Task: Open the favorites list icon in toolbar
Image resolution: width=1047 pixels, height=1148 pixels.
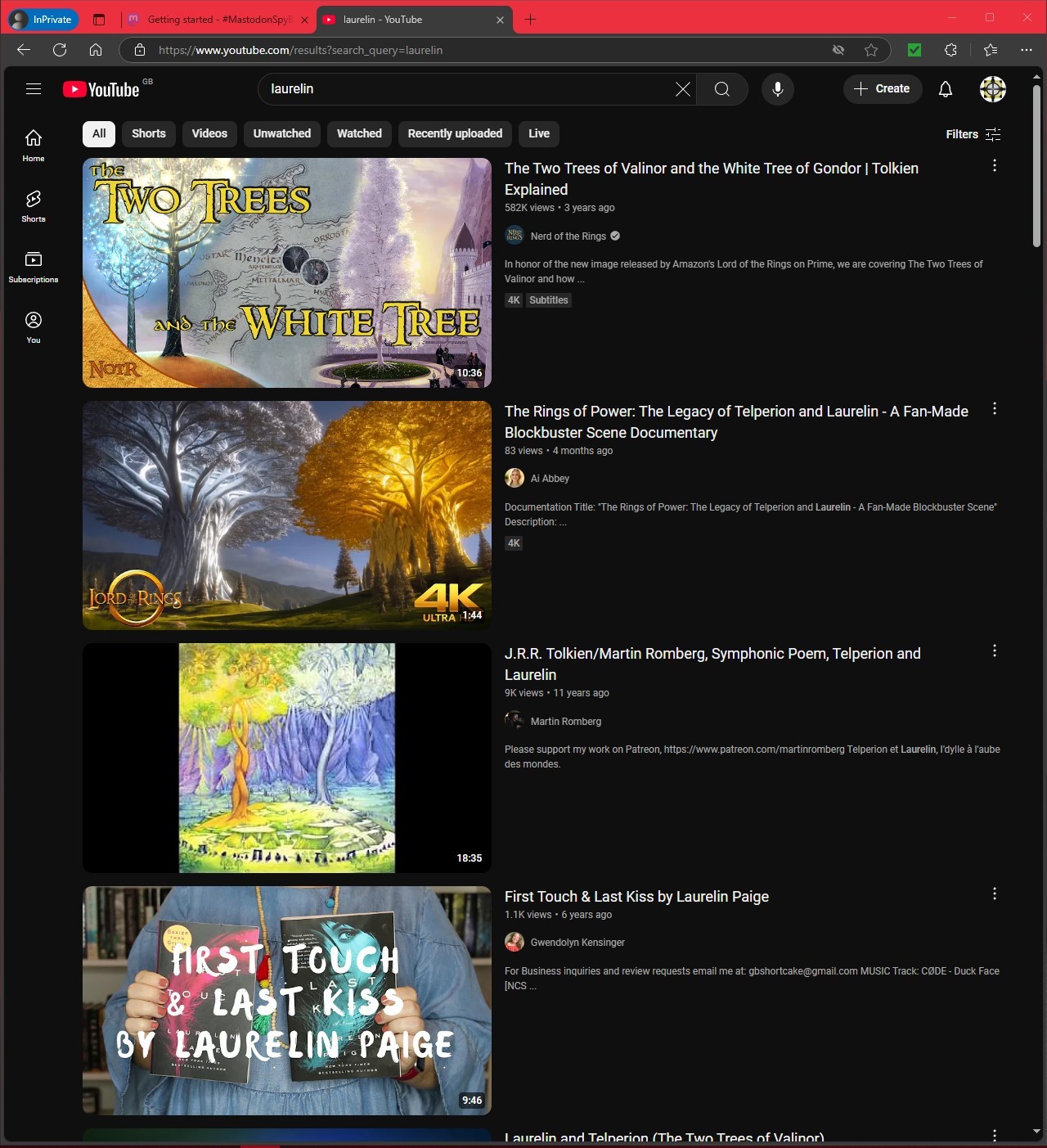Action: click(x=991, y=50)
